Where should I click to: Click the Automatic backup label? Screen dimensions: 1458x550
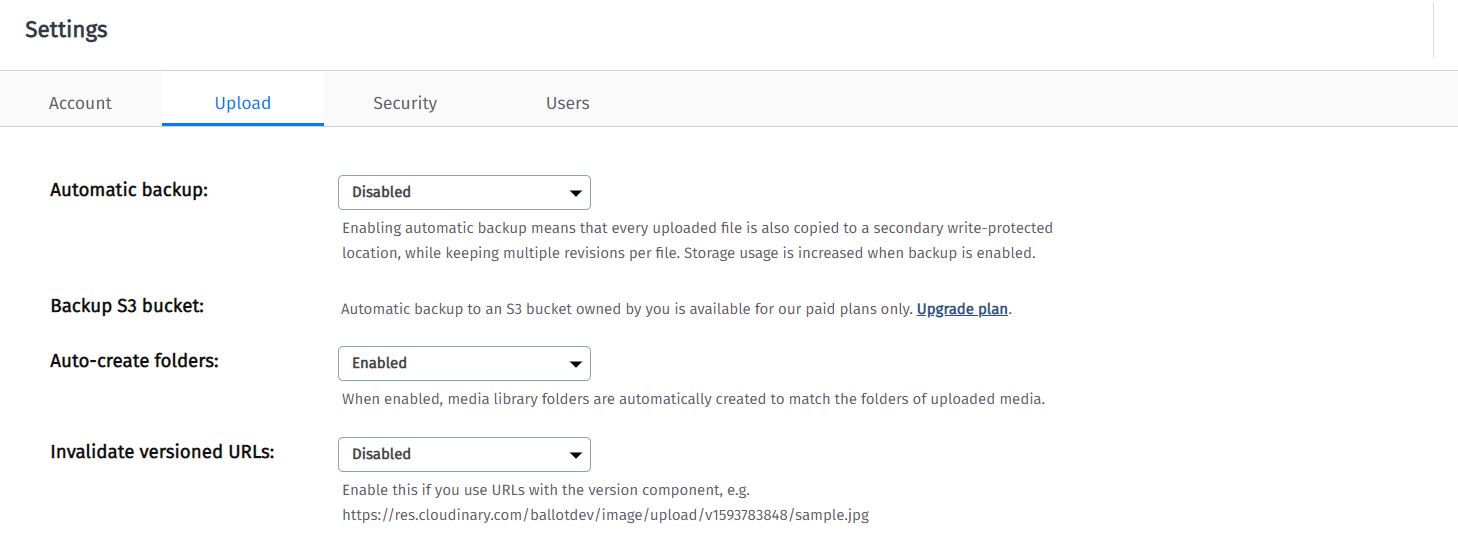129,190
